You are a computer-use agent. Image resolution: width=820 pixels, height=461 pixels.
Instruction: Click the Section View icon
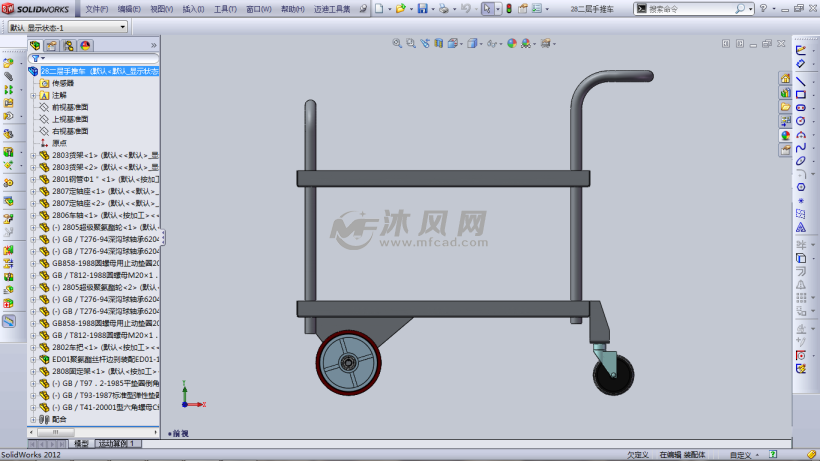(x=438, y=43)
